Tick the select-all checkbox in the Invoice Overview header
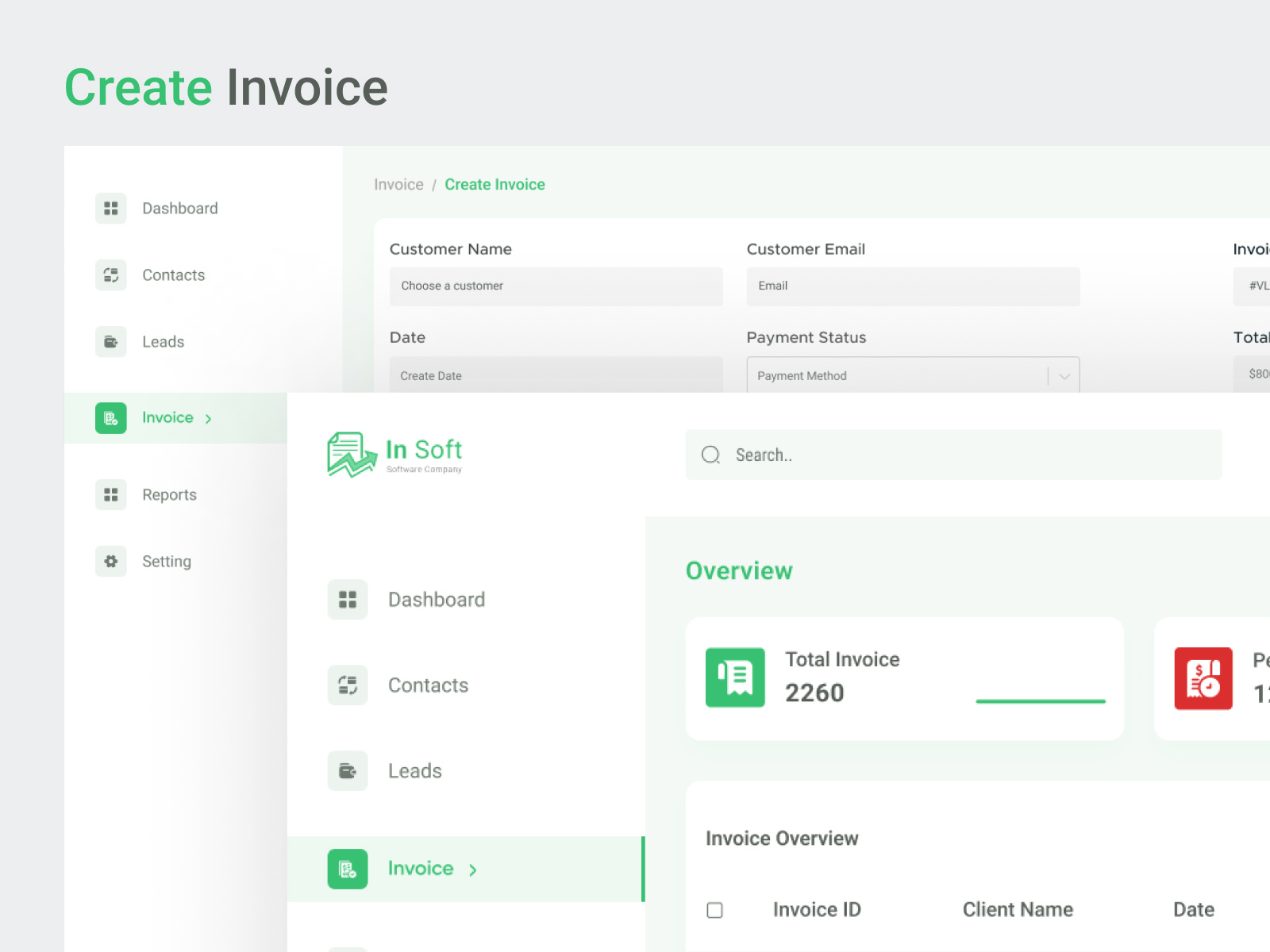The height and width of the screenshot is (952, 1270). coord(714,910)
